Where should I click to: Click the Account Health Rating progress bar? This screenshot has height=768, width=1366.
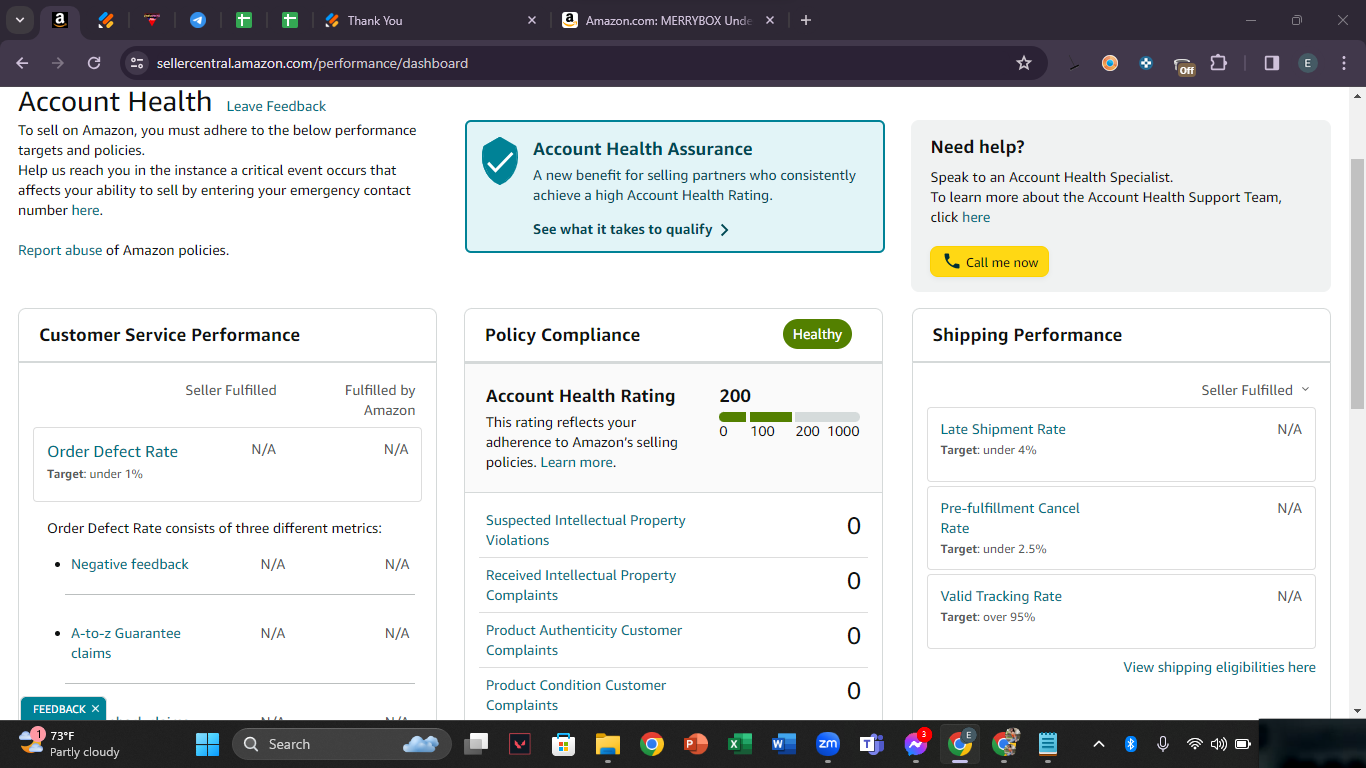coord(789,417)
